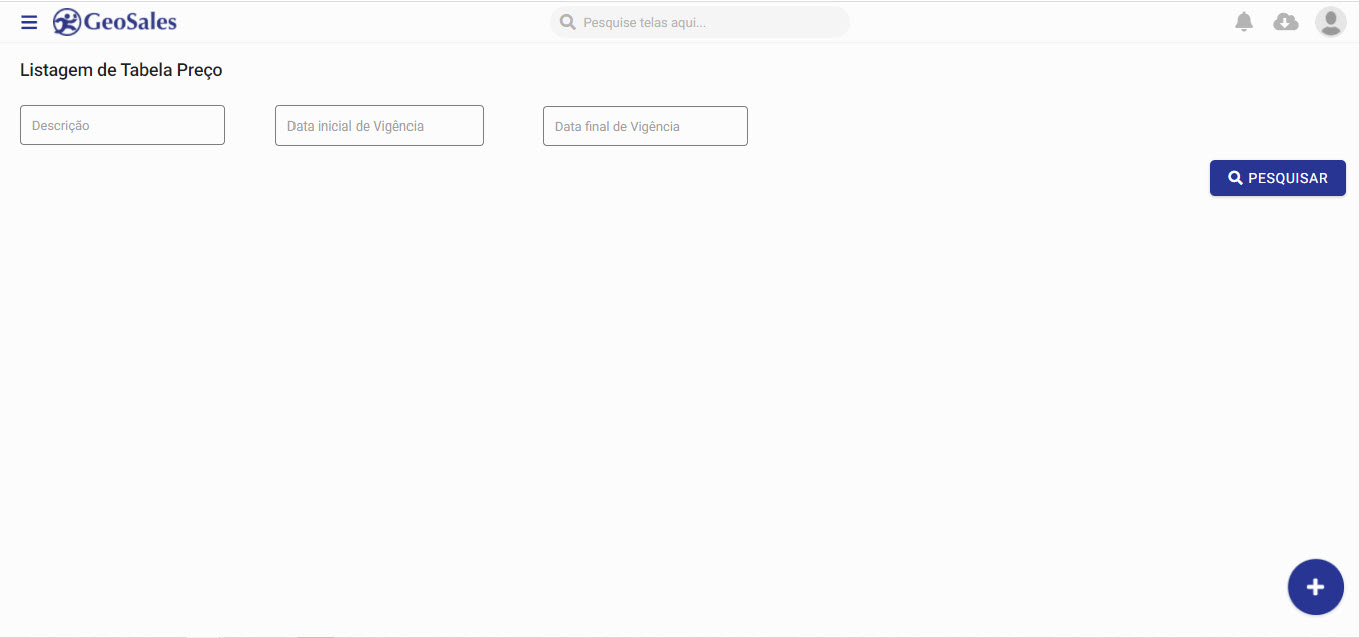
Task: Click the 'Listagem de Tabela Preço' heading
Action: tap(121, 70)
